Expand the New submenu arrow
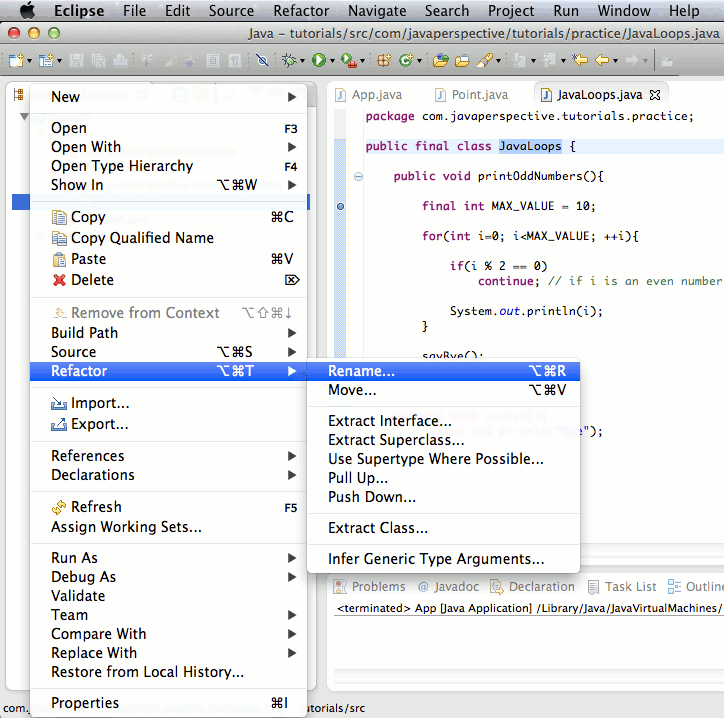Viewport: 724px width, 718px height. [x=292, y=97]
